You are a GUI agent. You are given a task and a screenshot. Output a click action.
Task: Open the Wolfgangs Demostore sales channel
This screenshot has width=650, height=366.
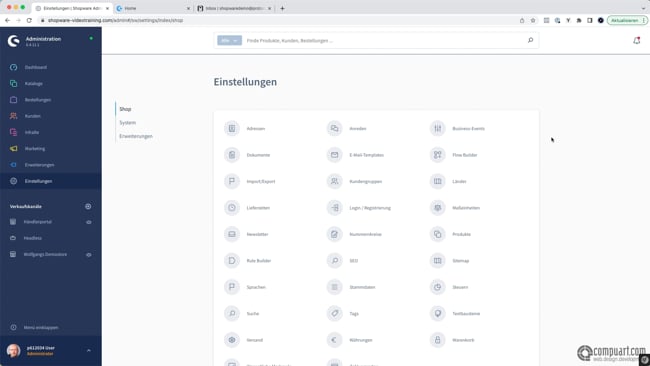pos(44,255)
